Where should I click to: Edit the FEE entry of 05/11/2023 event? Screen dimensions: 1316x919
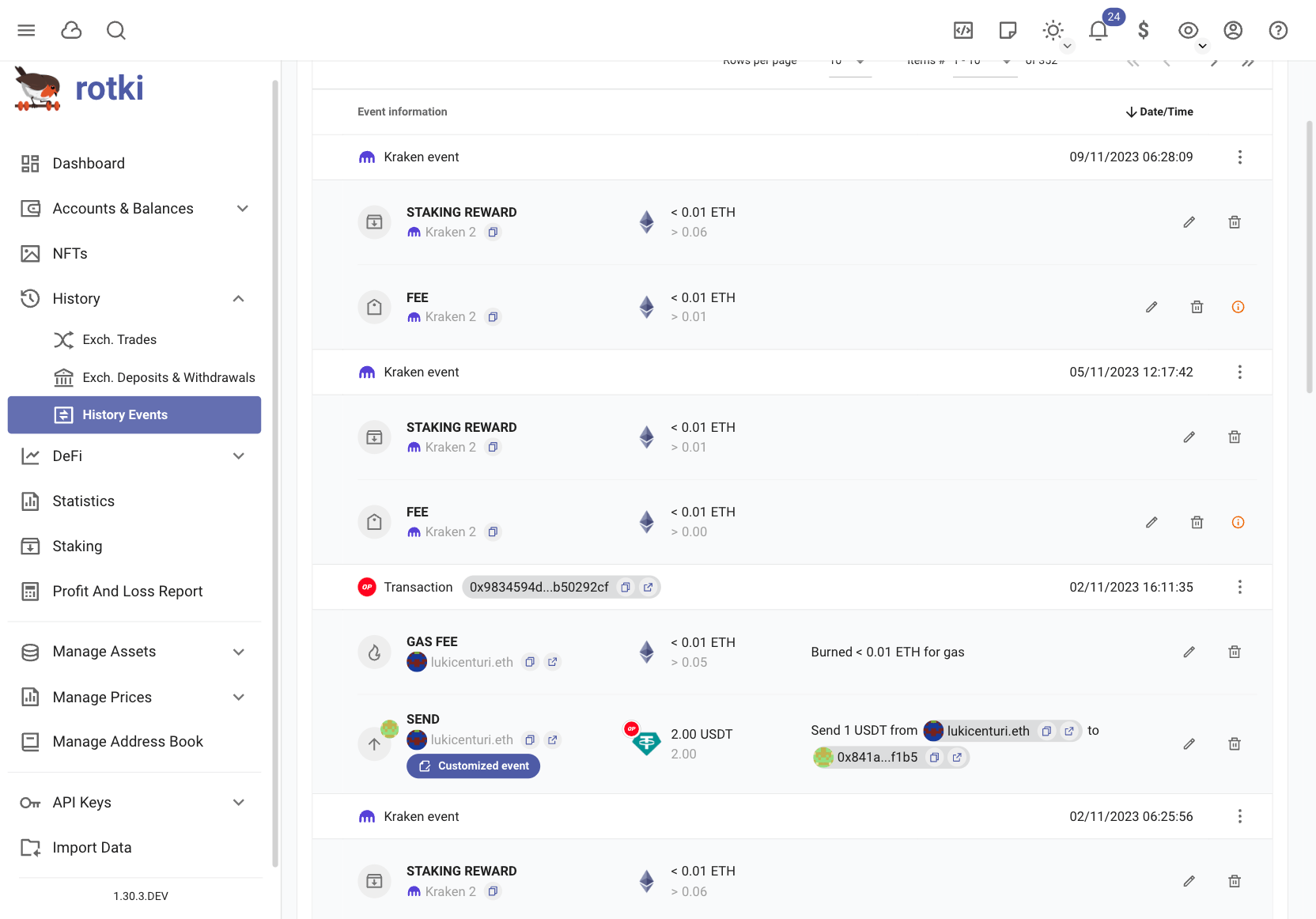(x=1151, y=522)
